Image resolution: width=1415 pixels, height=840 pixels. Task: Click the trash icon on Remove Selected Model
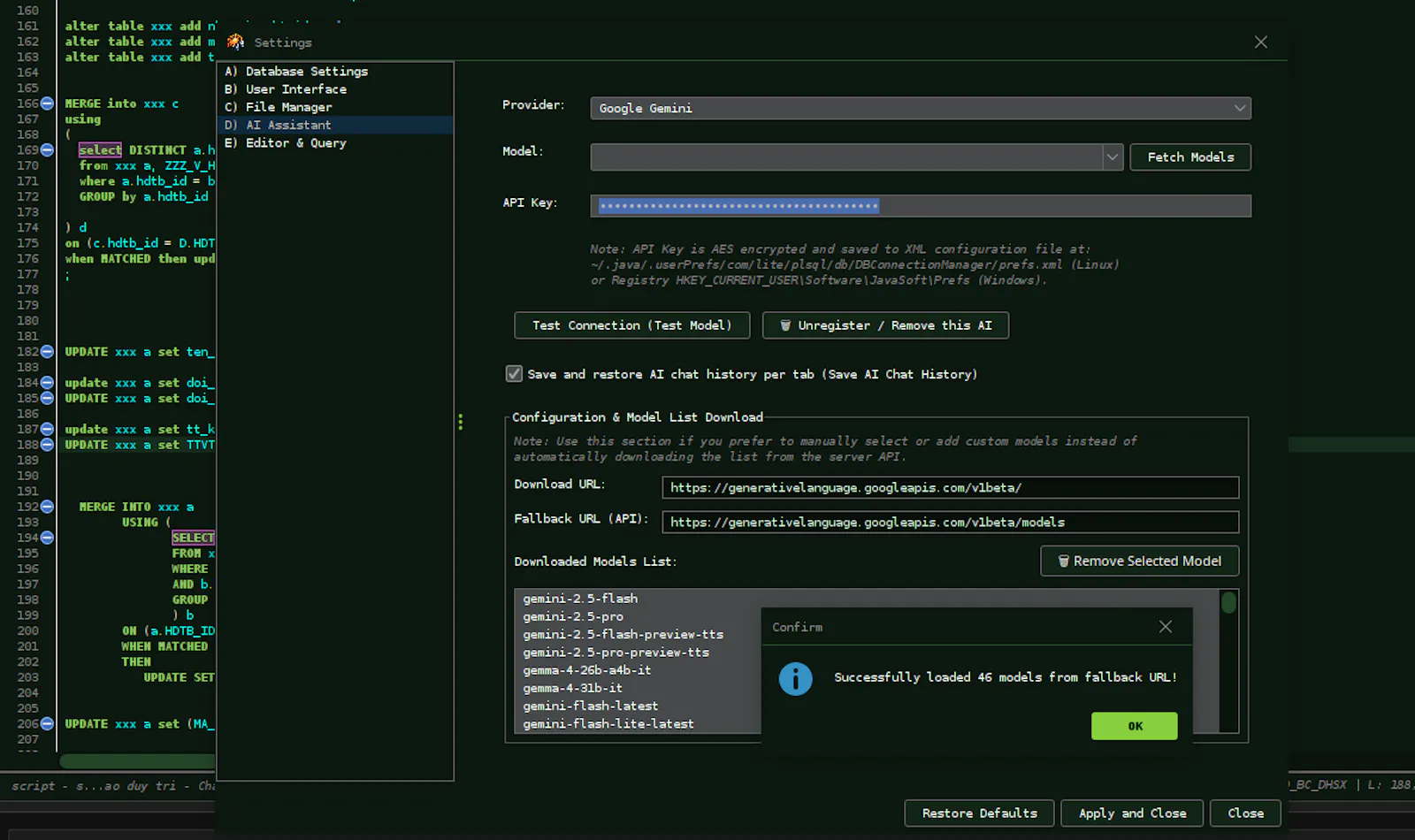(1064, 561)
